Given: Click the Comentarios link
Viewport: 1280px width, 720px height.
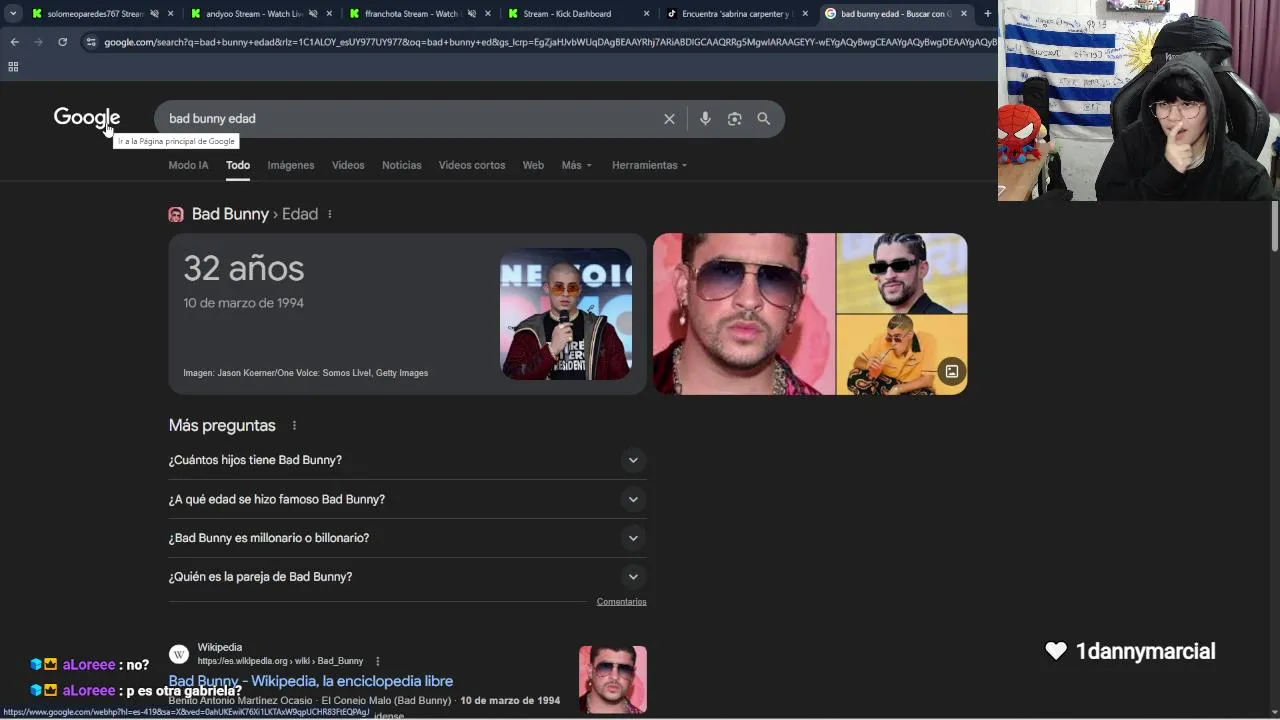Looking at the screenshot, I should [x=621, y=602].
